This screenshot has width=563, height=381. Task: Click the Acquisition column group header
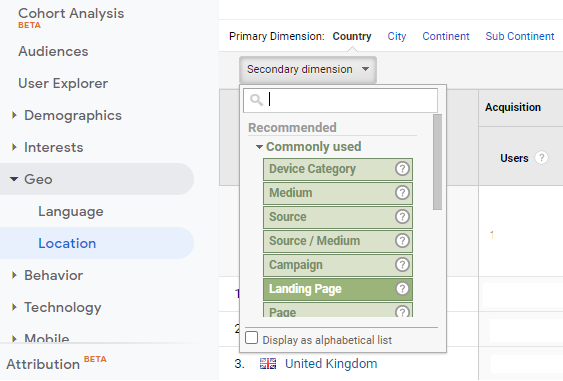[513, 107]
